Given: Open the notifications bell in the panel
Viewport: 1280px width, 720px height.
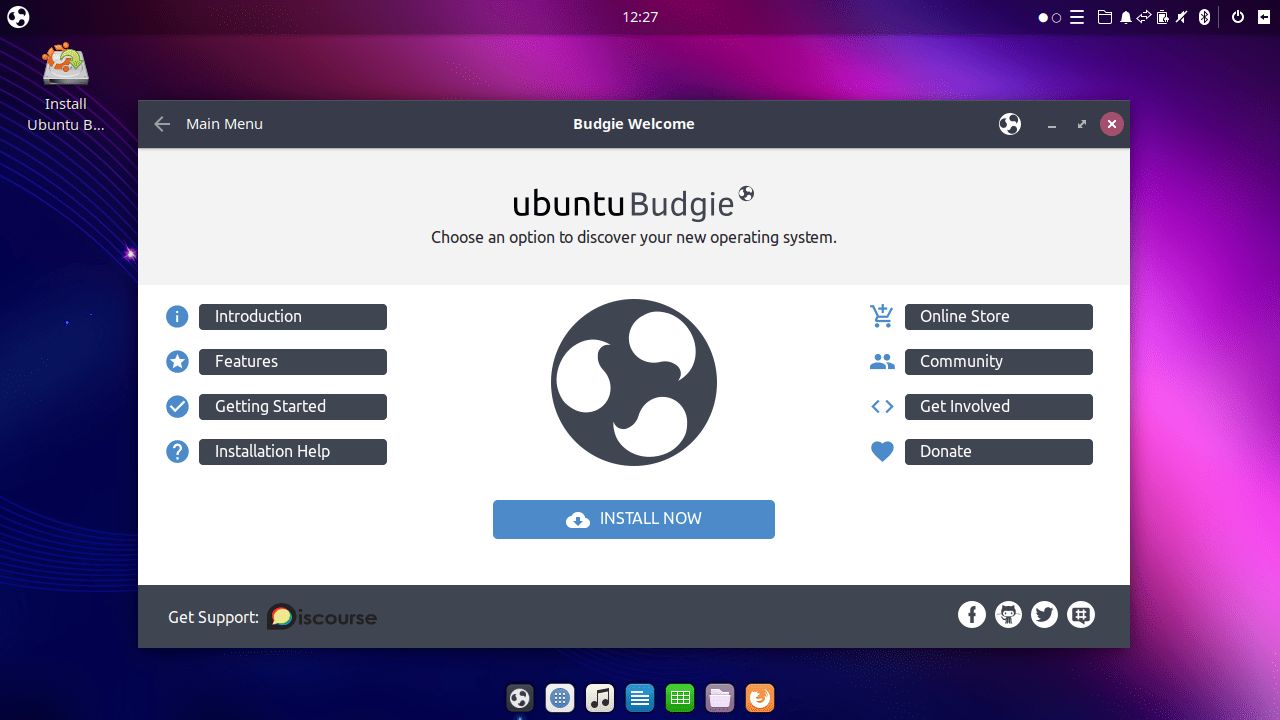Looking at the screenshot, I should click(x=1124, y=17).
